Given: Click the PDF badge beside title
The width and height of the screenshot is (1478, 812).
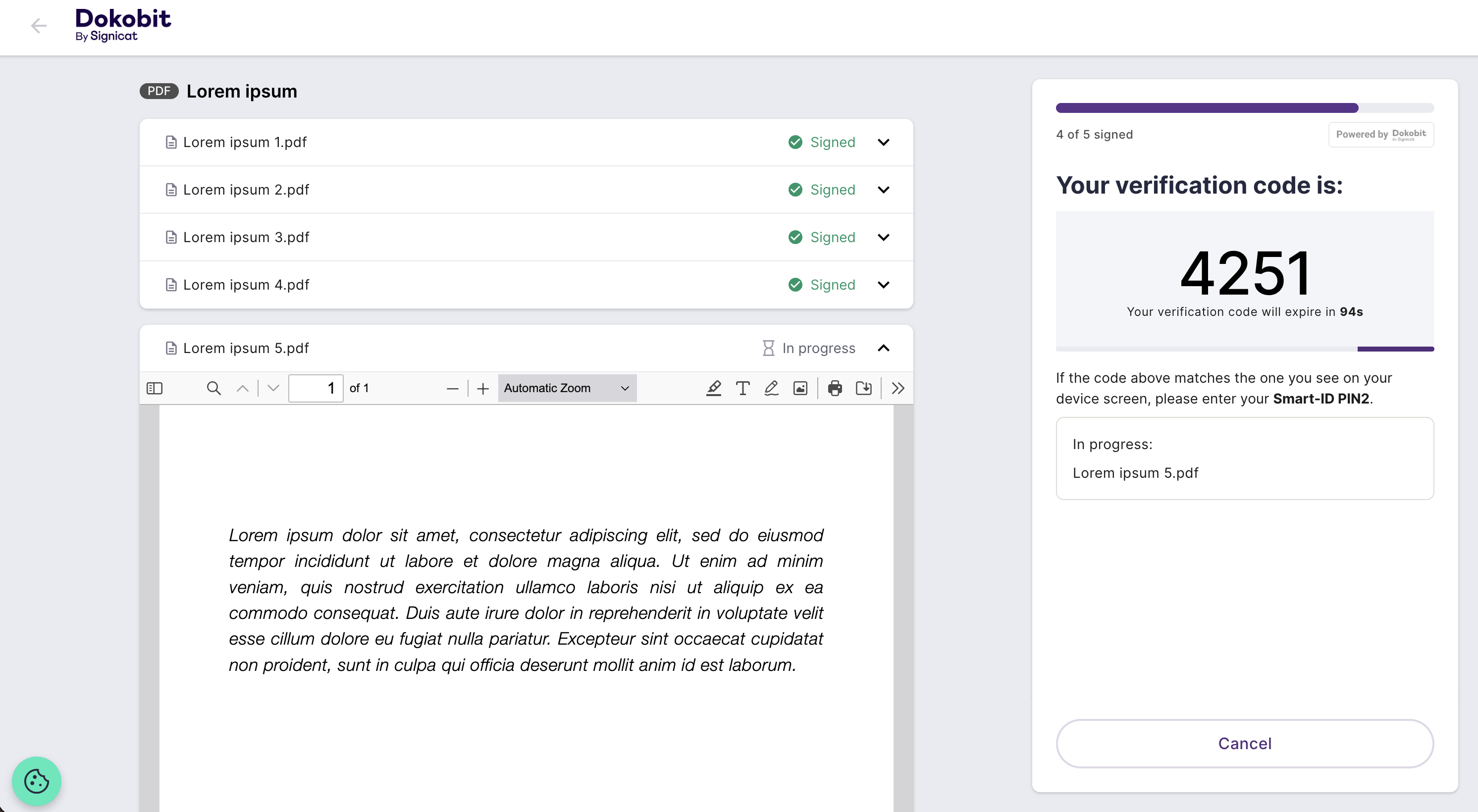Looking at the screenshot, I should pos(159,91).
